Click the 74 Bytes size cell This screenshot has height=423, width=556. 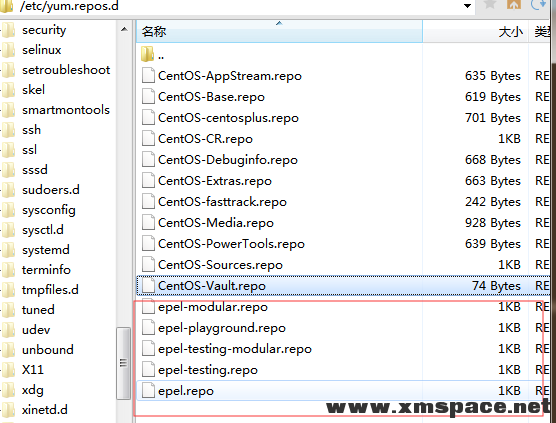tap(496, 286)
